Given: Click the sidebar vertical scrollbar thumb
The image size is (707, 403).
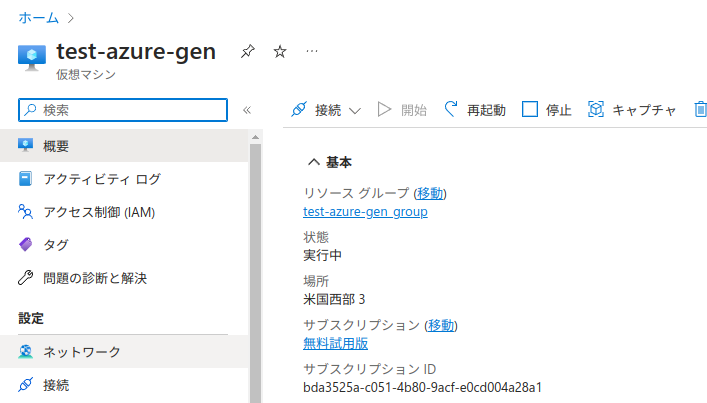Looking at the screenshot, I should click(256, 273).
